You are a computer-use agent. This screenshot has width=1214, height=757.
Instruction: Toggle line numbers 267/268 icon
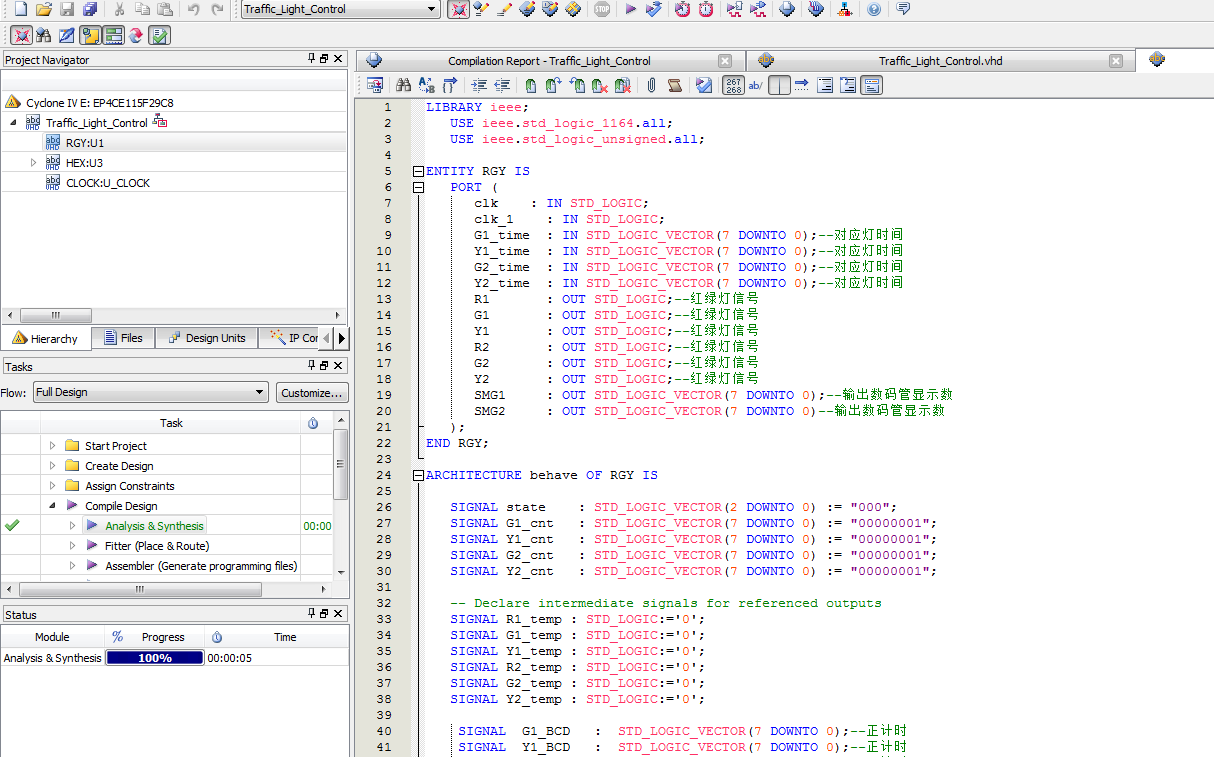pyautogui.click(x=733, y=86)
